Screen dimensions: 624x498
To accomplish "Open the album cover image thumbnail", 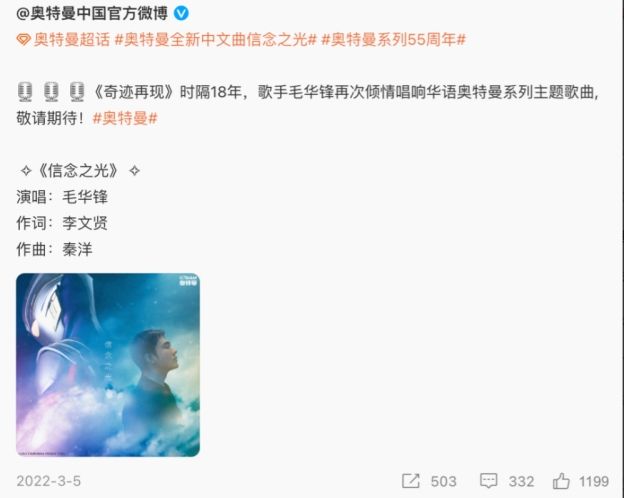I will pos(108,365).
